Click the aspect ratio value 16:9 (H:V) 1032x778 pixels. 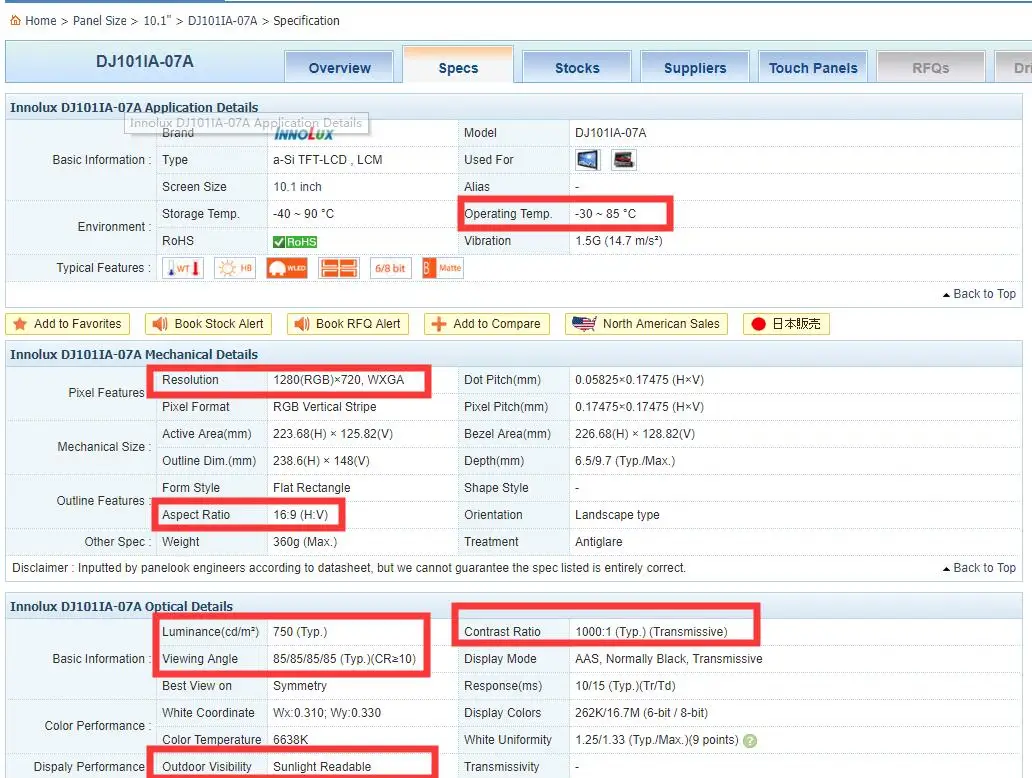300,515
